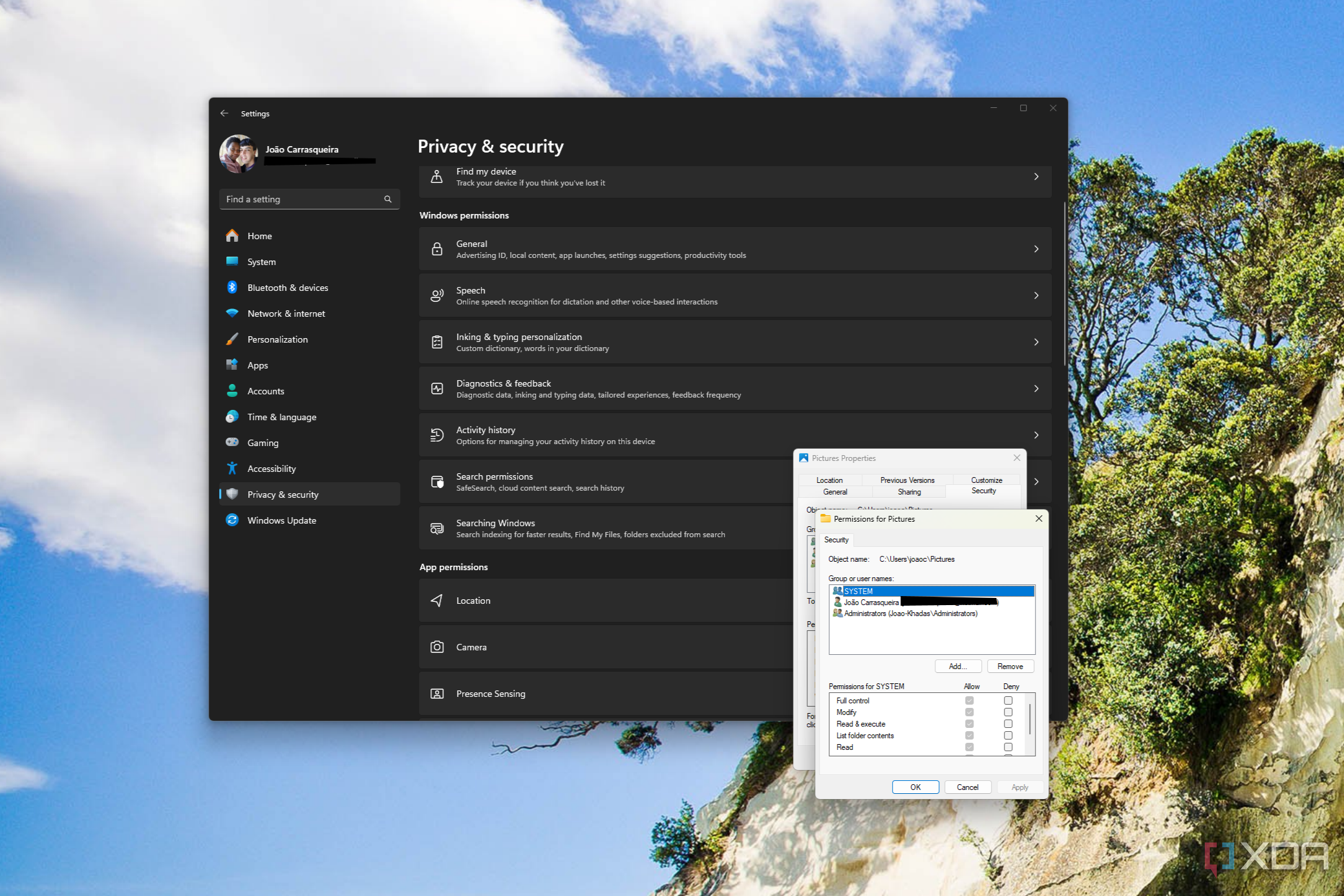This screenshot has width=1344, height=896.
Task: Tick Deny for List folder contents
Action: tap(1008, 736)
